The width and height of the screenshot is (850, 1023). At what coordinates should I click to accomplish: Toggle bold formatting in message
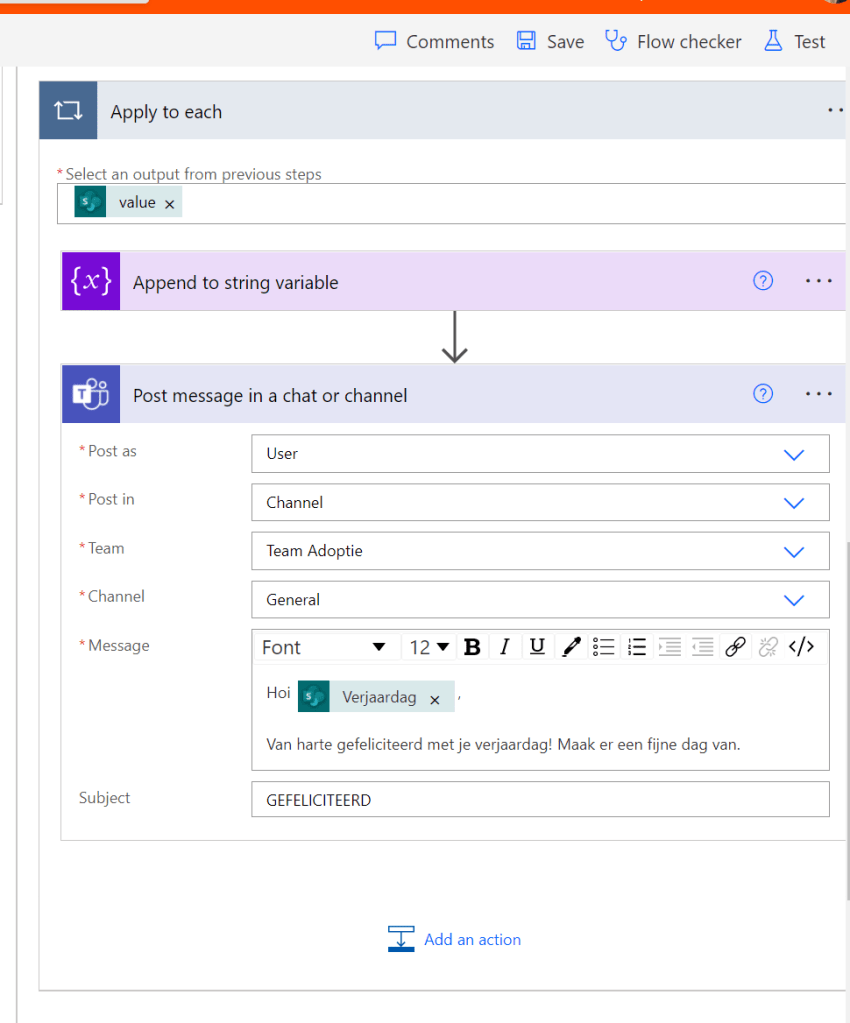(x=472, y=647)
